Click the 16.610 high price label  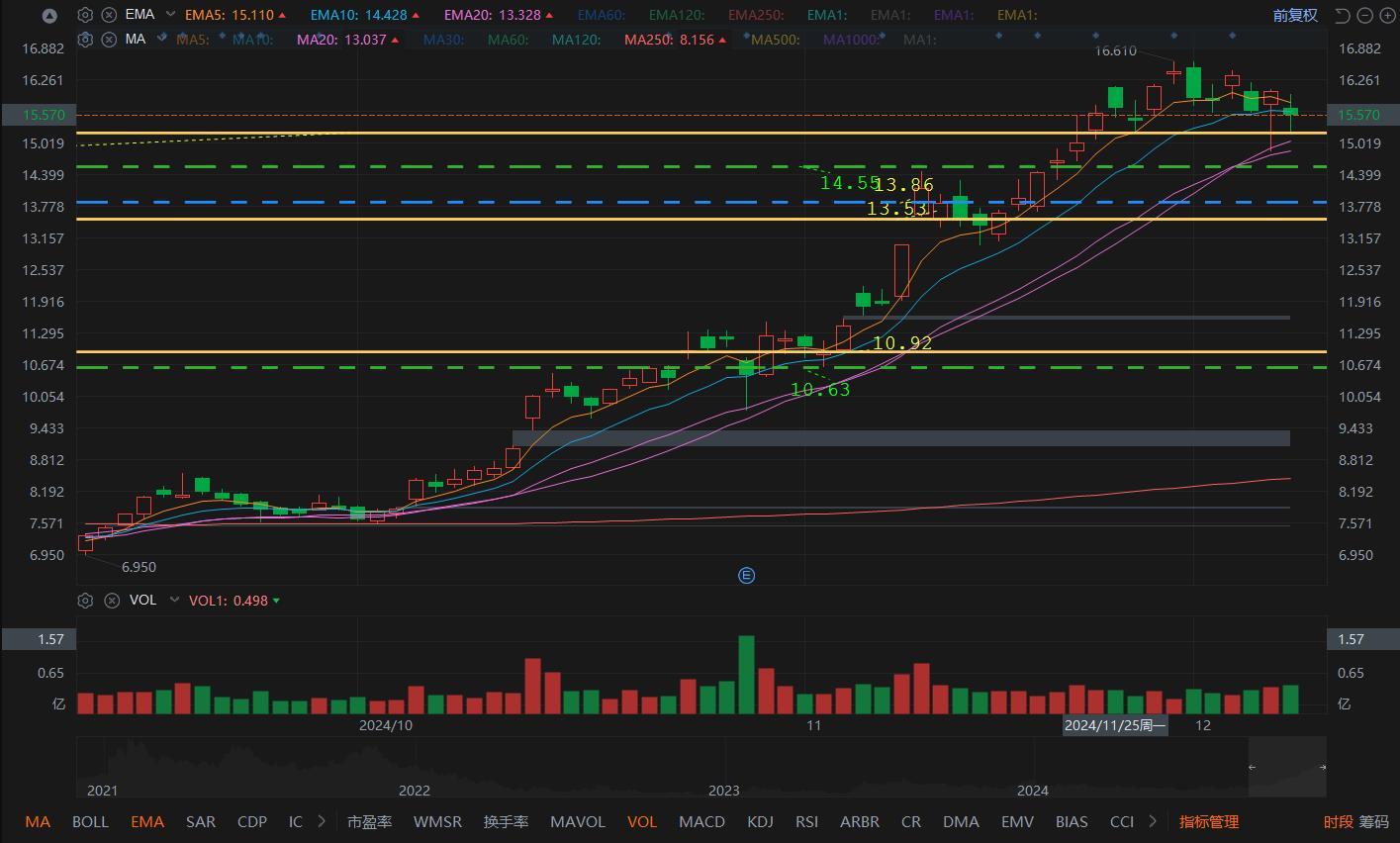click(1116, 51)
